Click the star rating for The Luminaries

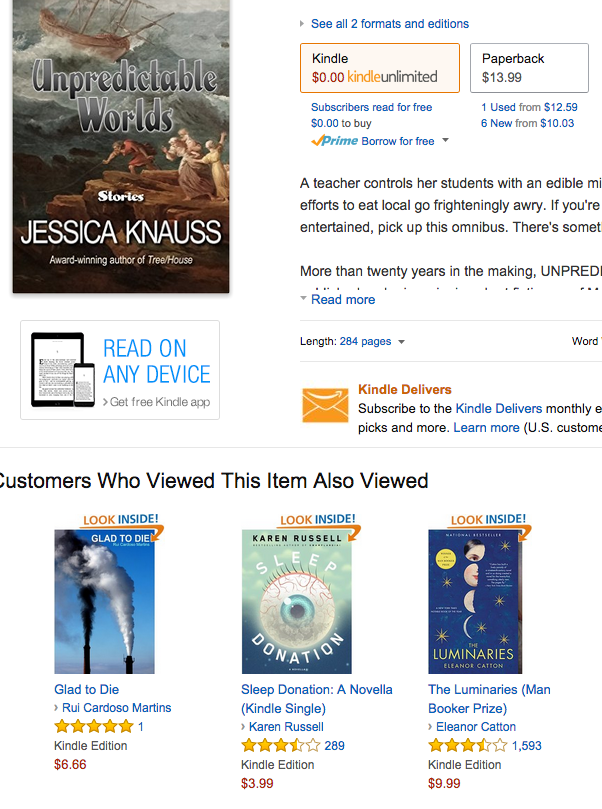point(468,746)
